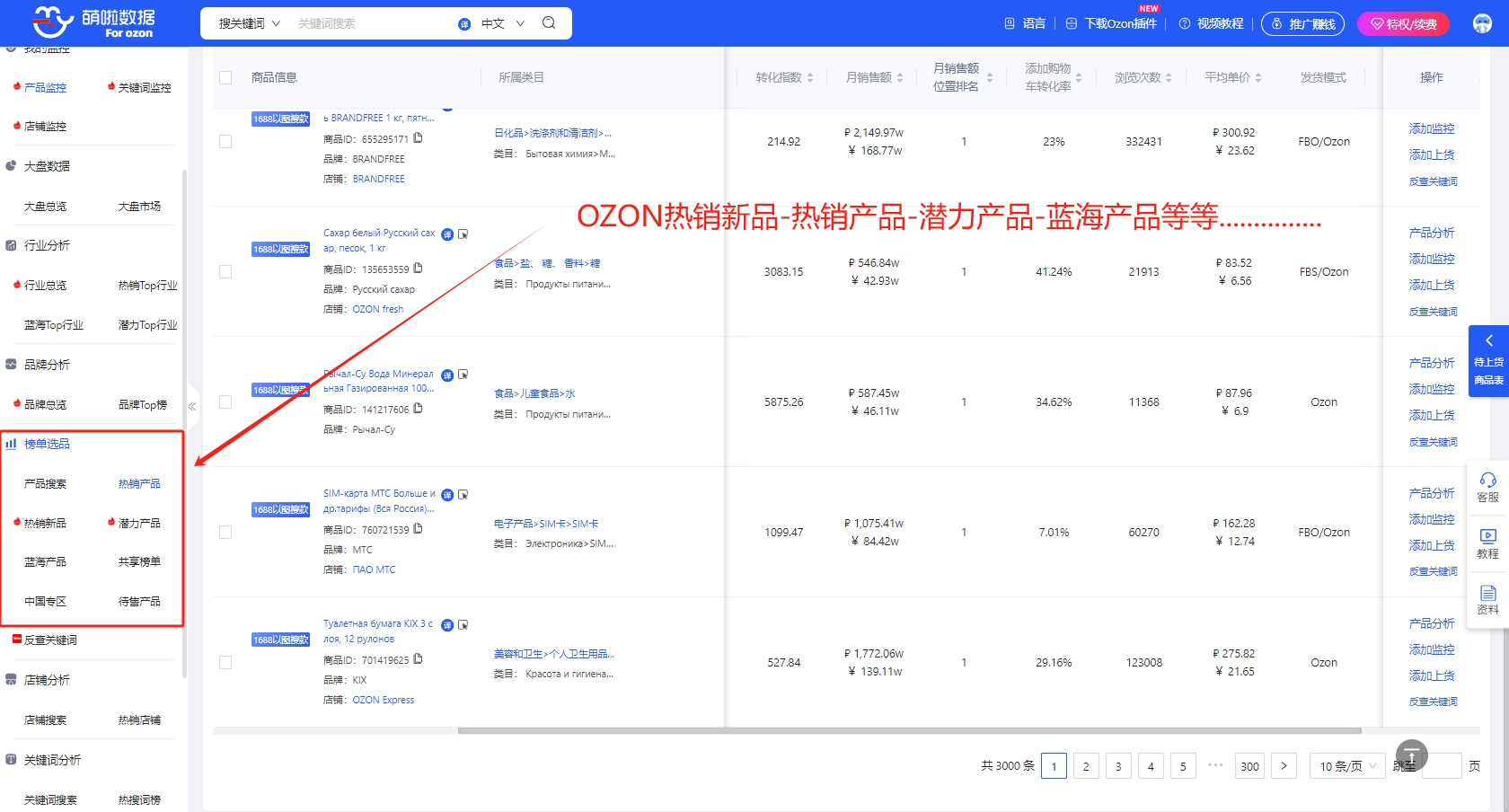Copy product ID 141217606
This screenshot has width=1509, height=812.
418,409
